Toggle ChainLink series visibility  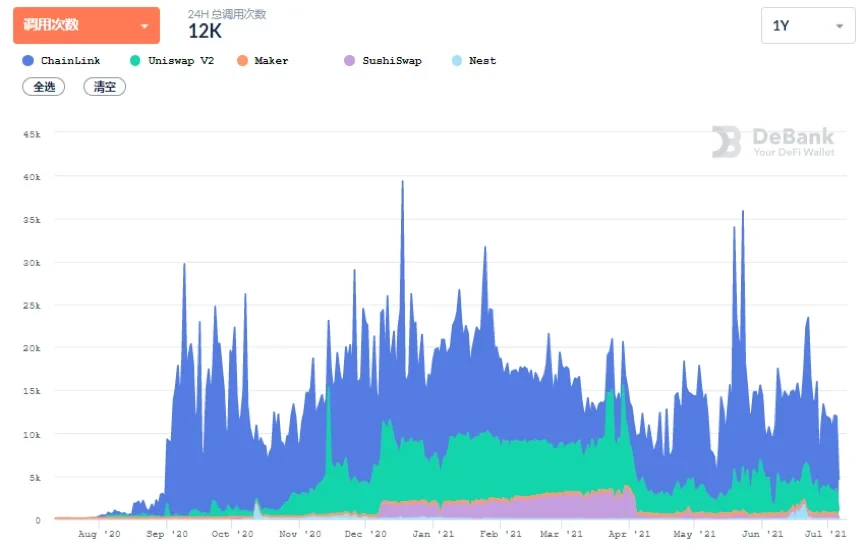coord(70,61)
